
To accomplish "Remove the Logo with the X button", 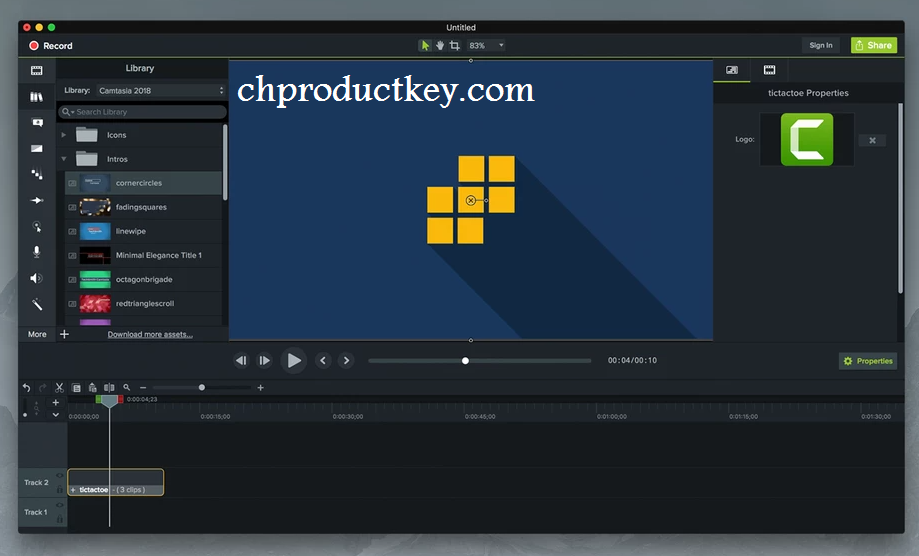I will point(872,140).
